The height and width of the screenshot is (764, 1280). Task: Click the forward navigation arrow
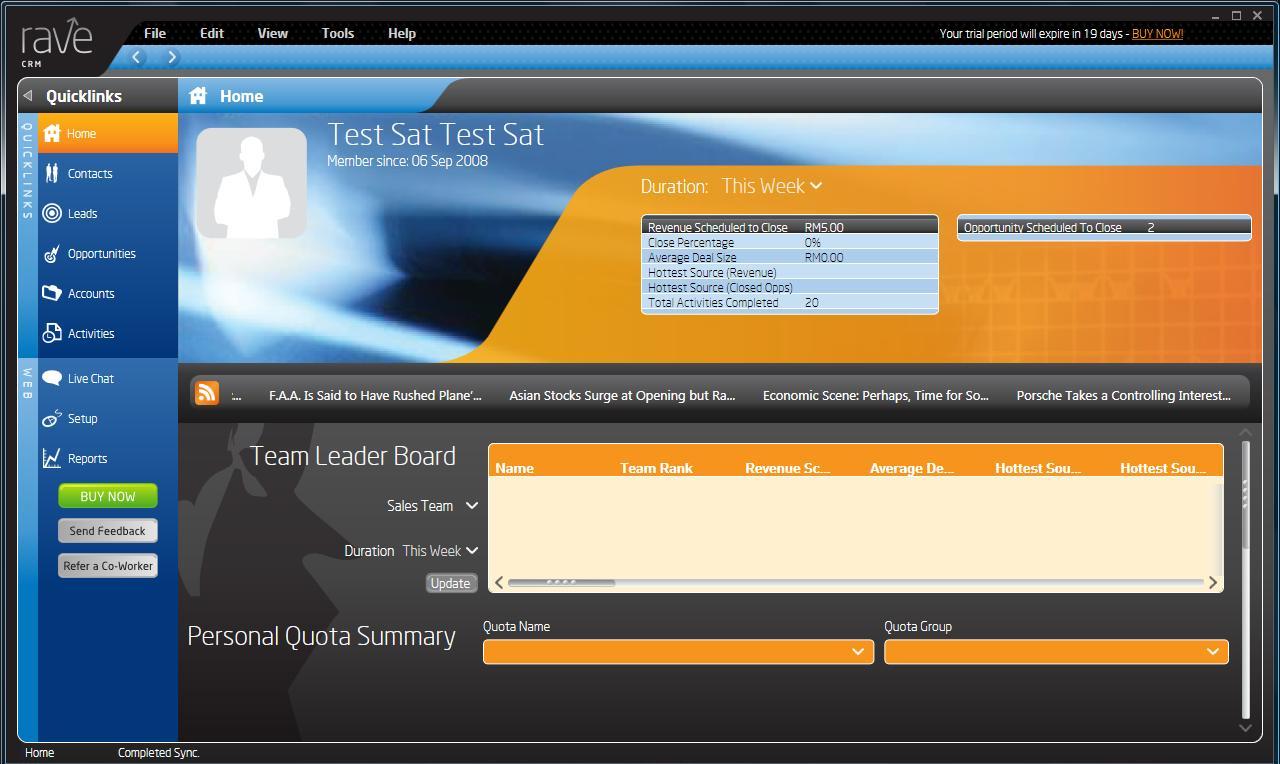click(172, 57)
